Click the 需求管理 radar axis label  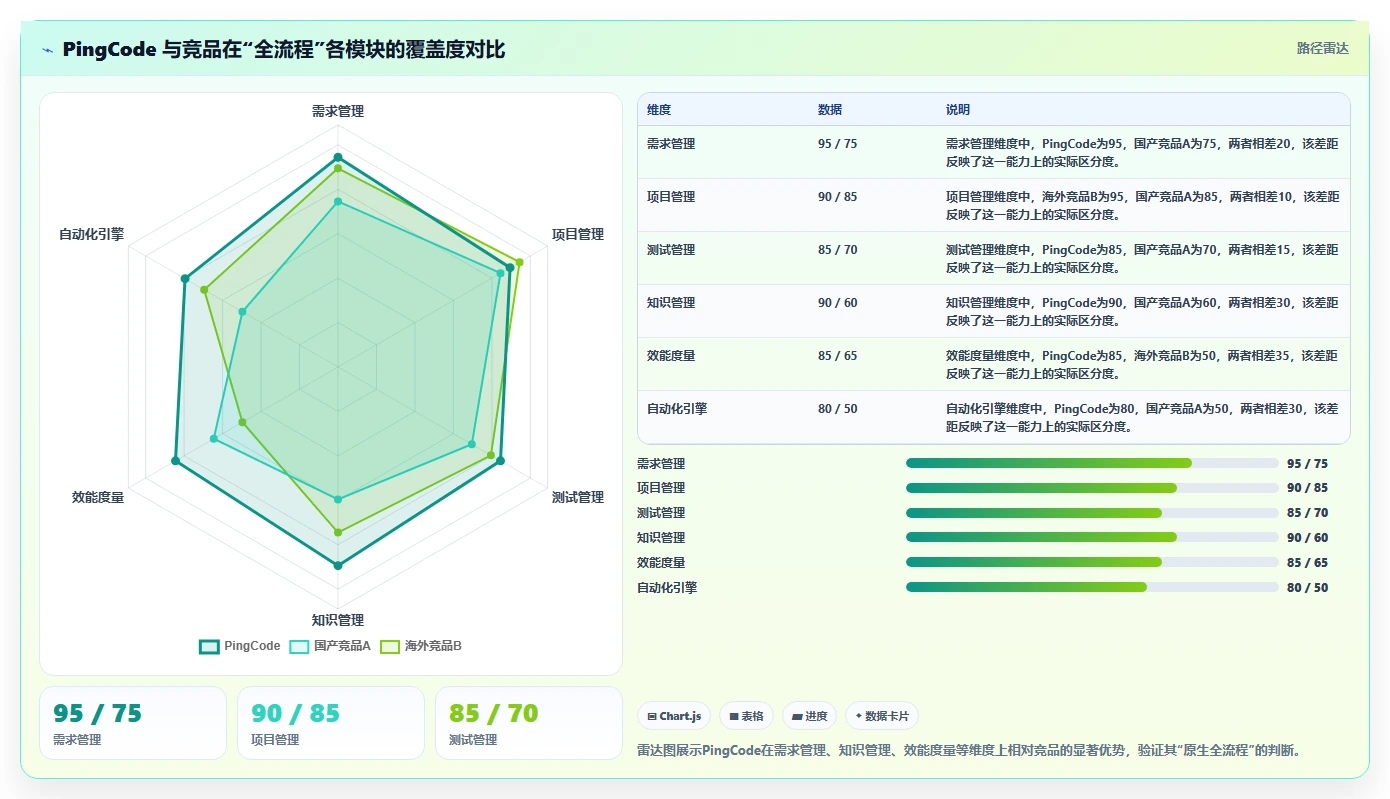338,111
